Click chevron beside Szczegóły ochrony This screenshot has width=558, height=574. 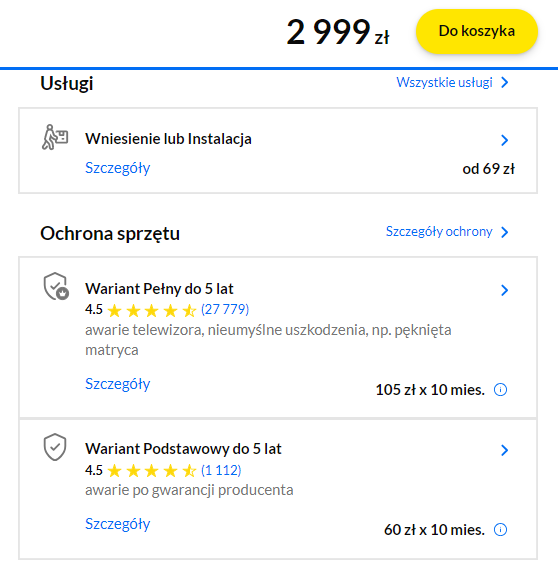tap(505, 232)
